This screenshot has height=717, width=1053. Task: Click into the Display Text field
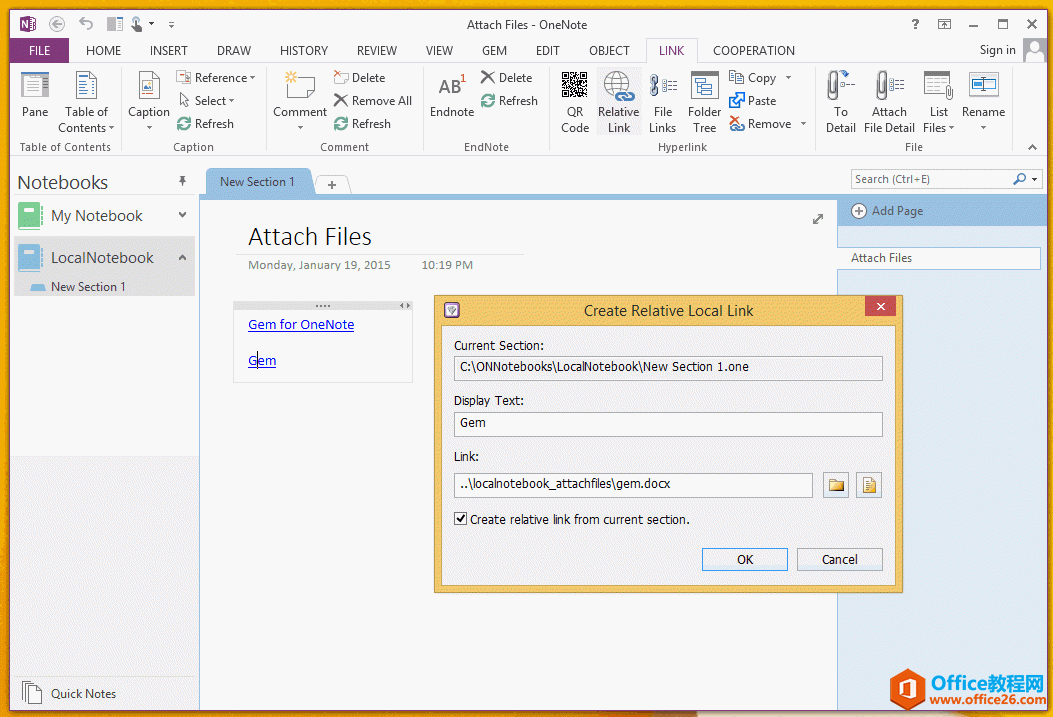pos(667,424)
